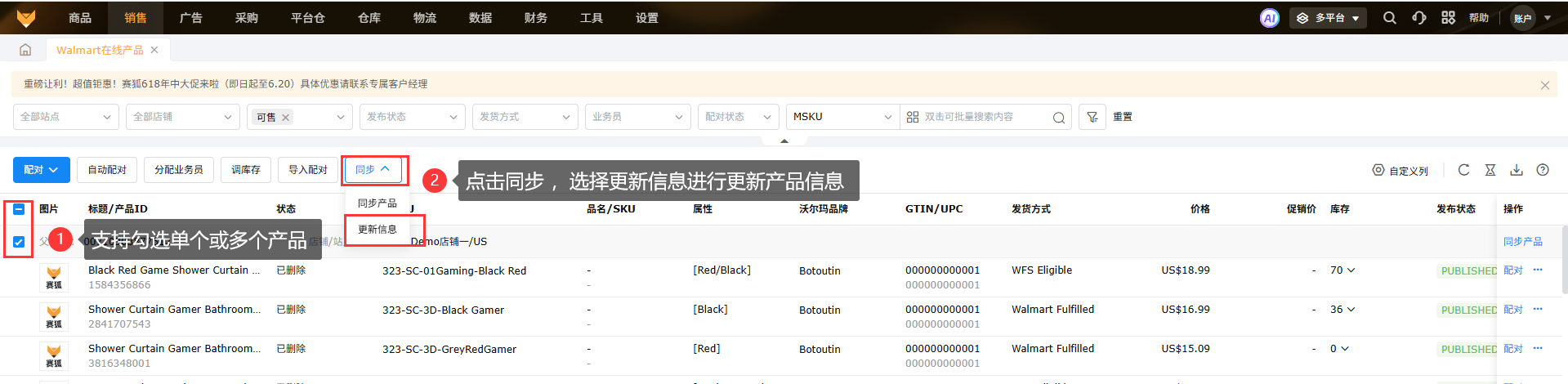Open the 销售 menu
The image size is (1568, 384).
[136, 18]
